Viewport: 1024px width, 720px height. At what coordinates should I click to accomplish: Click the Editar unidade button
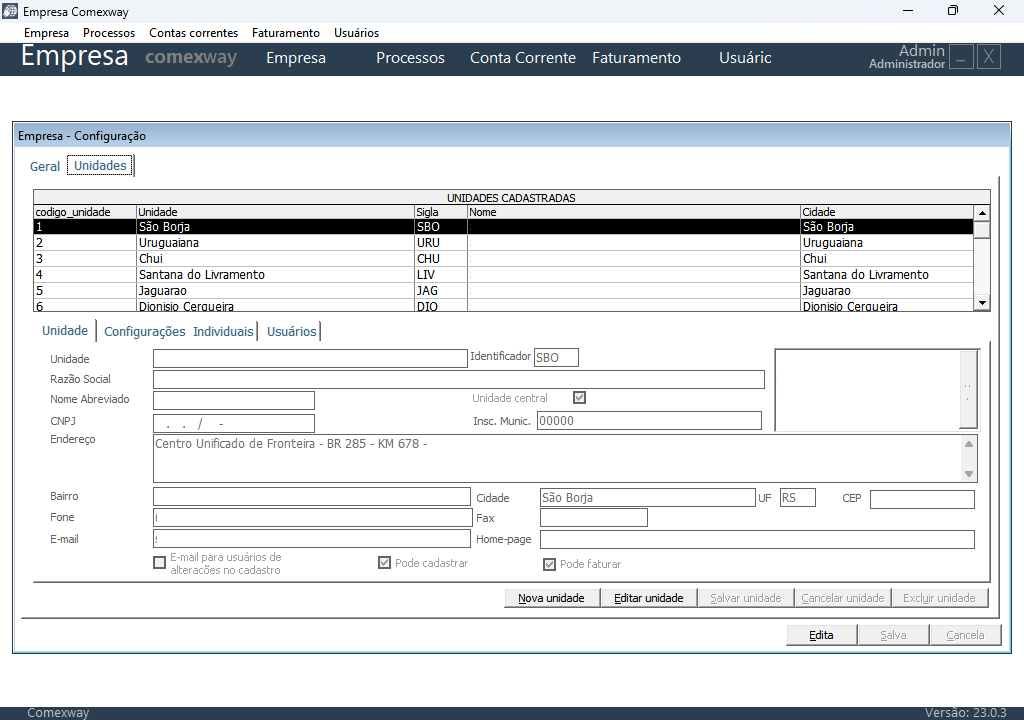point(648,598)
